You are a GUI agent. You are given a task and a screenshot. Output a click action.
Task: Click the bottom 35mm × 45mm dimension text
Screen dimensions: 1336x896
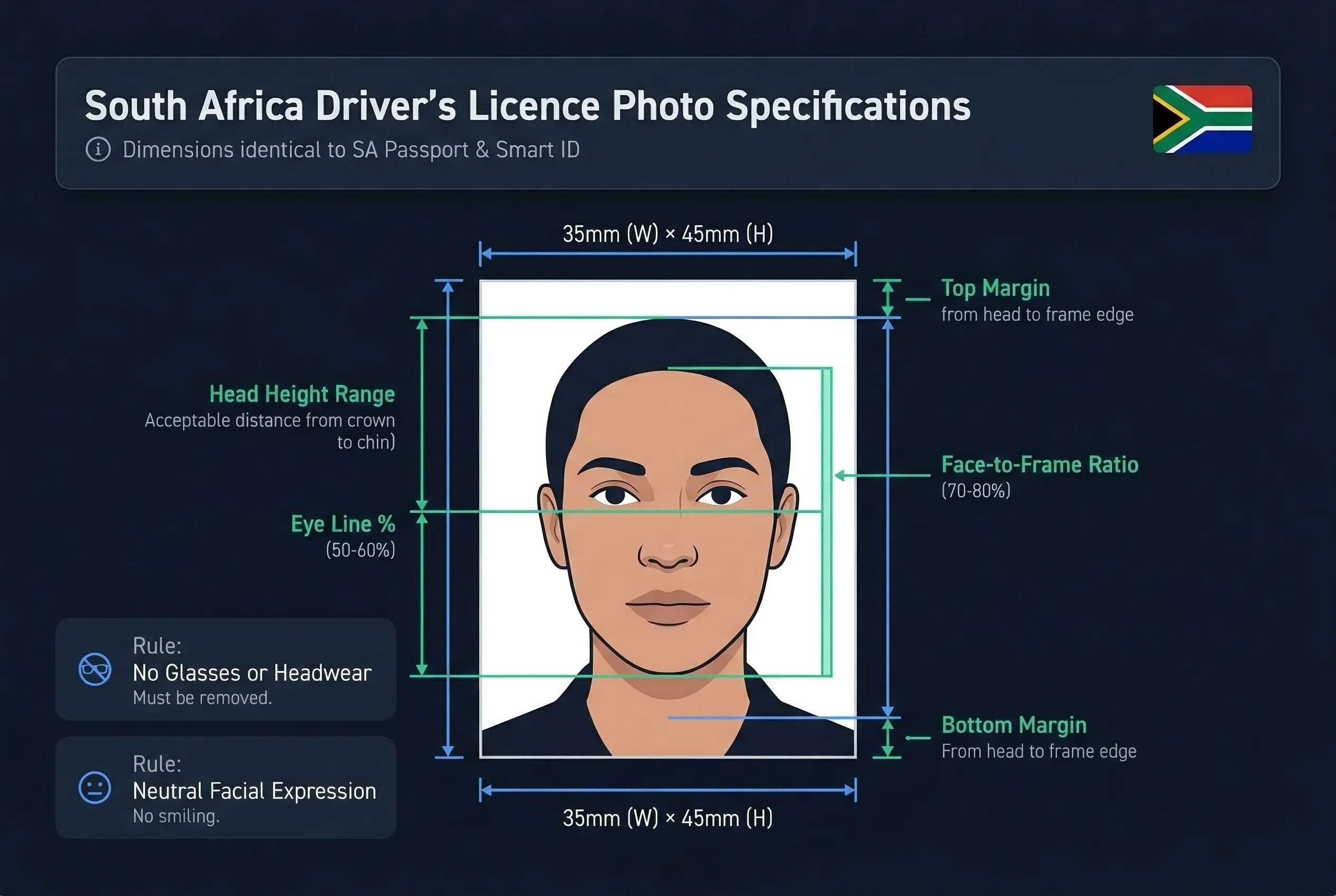click(x=667, y=818)
